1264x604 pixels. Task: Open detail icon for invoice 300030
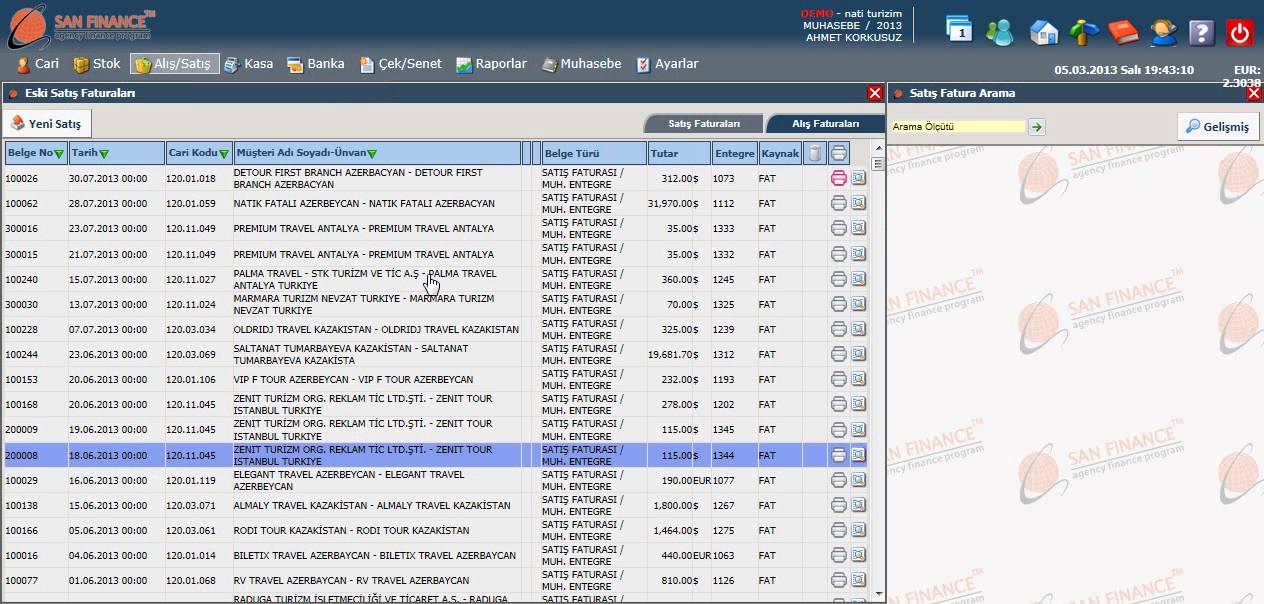pyautogui.click(x=859, y=304)
